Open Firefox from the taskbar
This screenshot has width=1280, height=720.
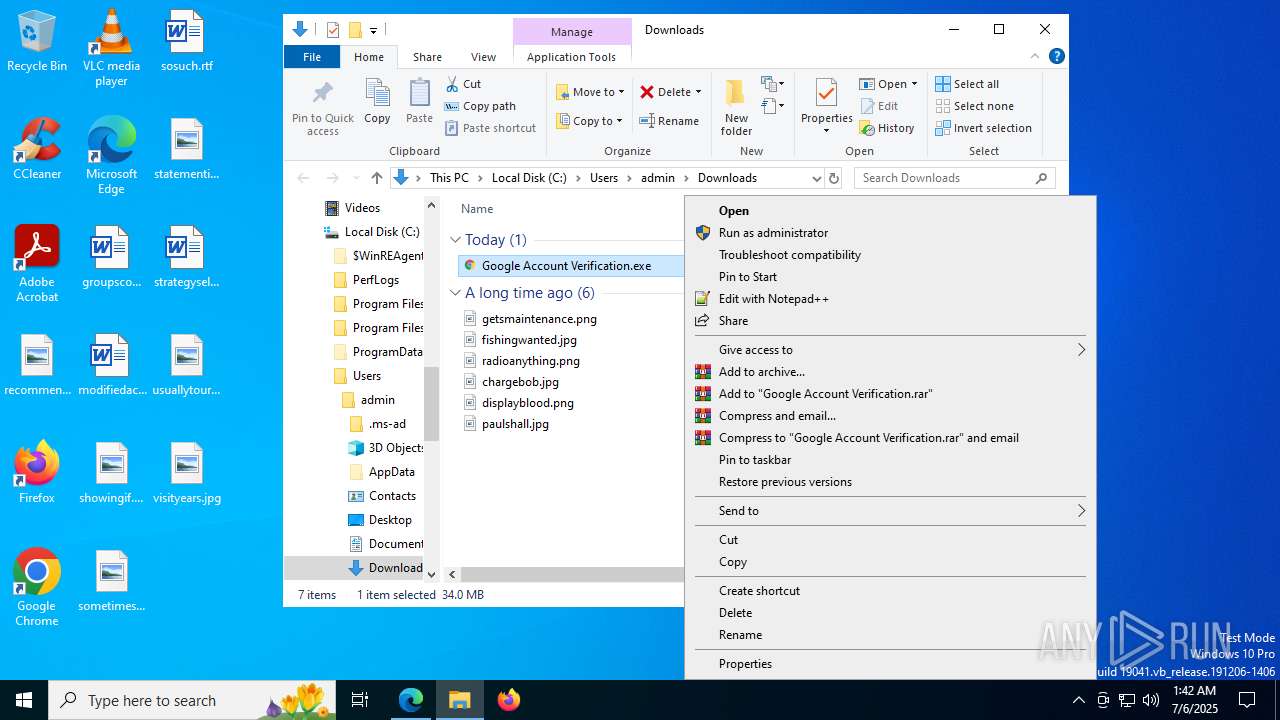(x=509, y=700)
